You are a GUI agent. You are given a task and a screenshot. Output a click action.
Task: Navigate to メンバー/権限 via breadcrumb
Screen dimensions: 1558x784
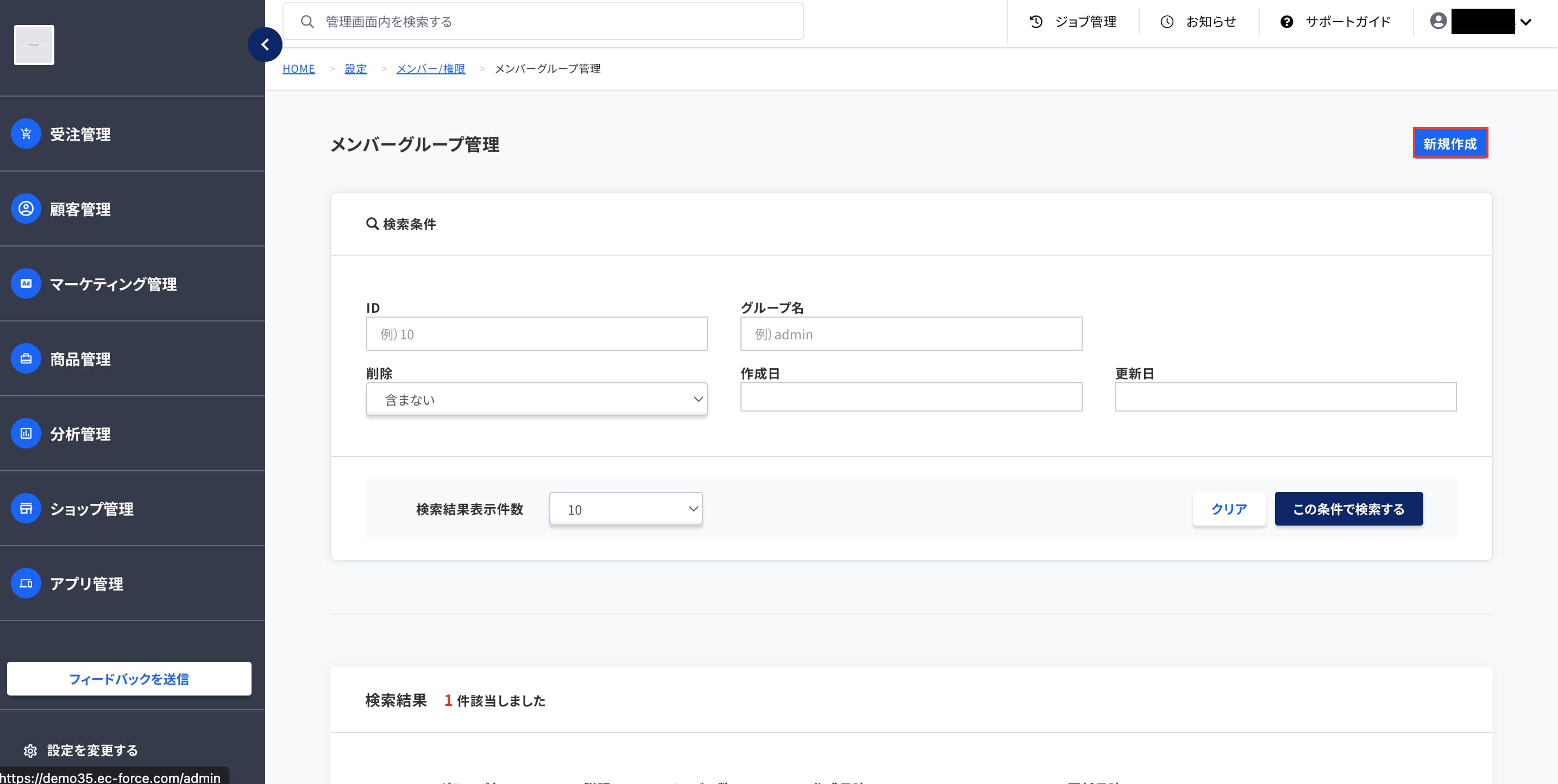pos(431,68)
